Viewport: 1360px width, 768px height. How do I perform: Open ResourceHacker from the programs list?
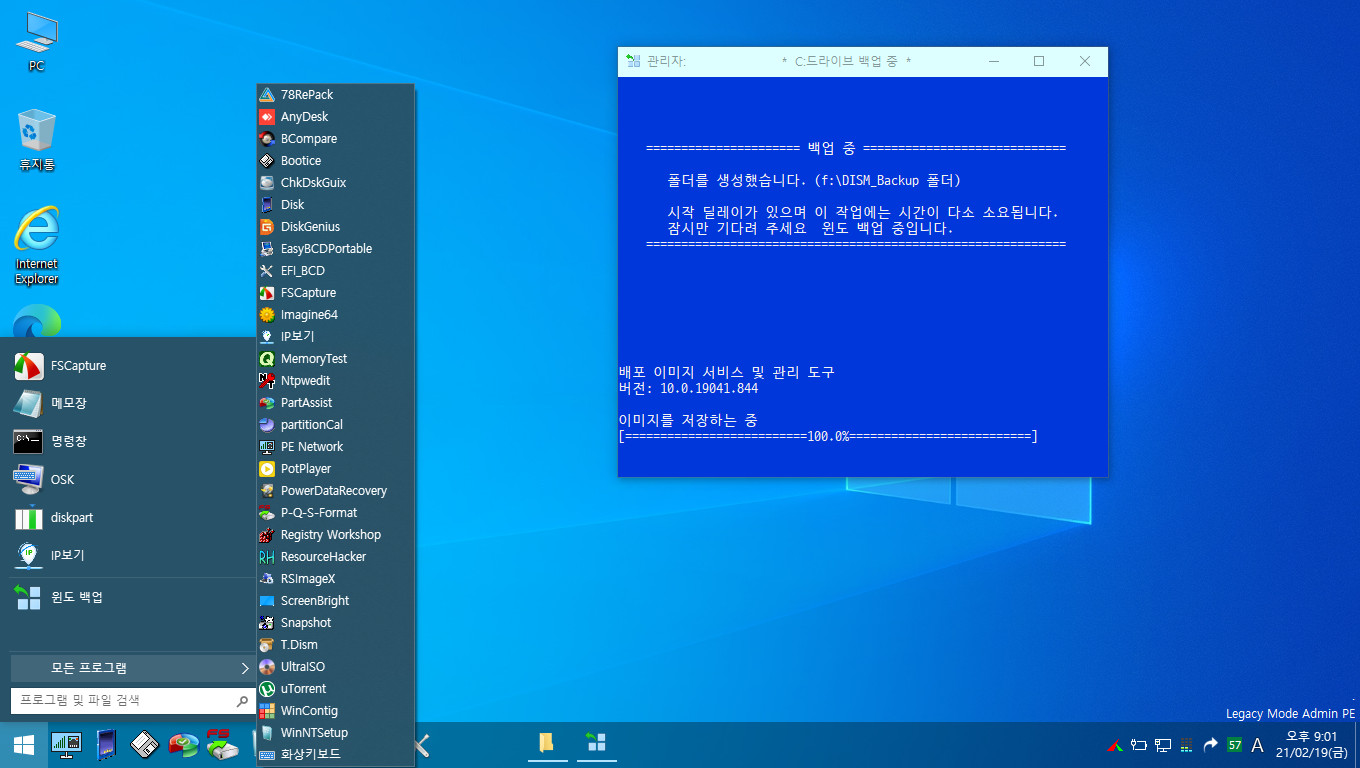click(335, 556)
